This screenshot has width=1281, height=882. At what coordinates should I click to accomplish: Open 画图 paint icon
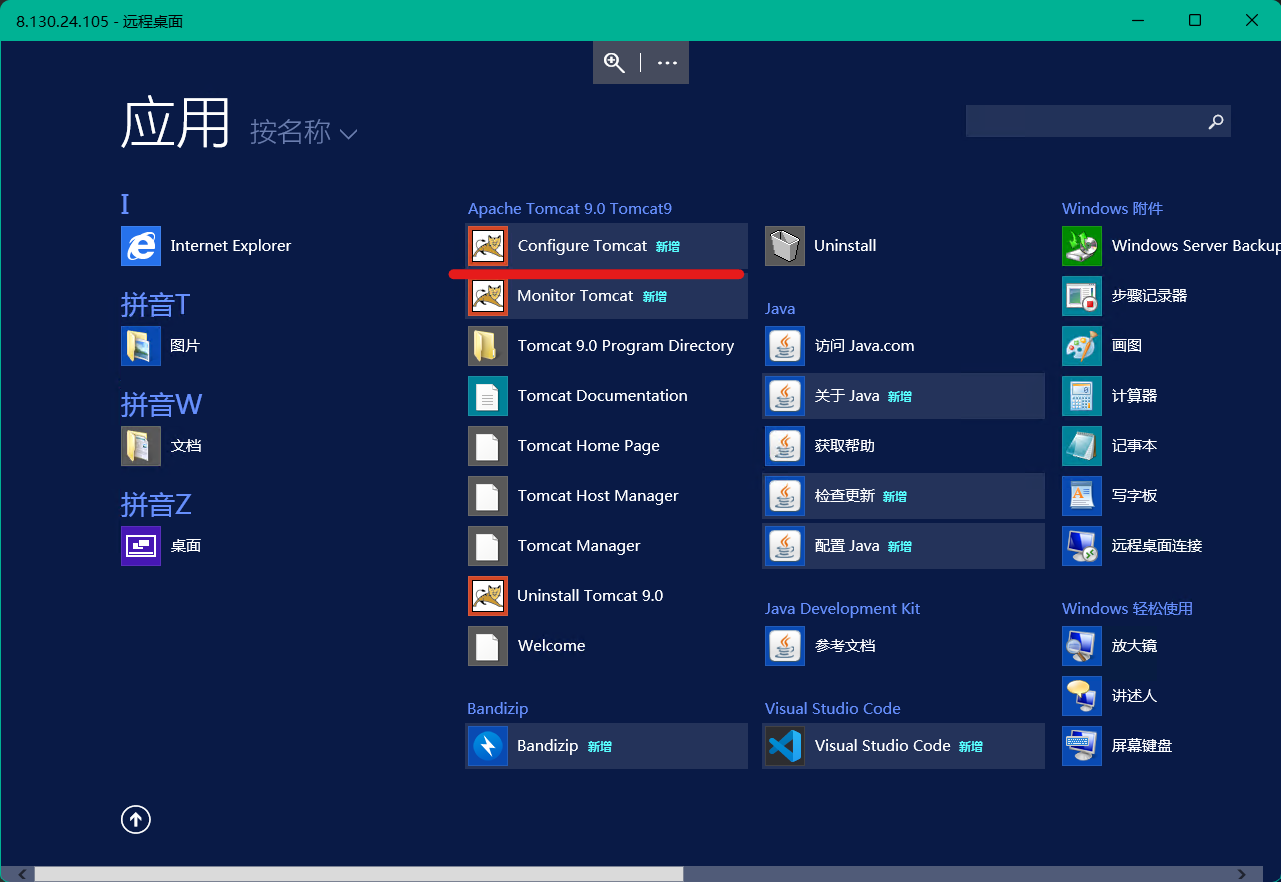click(x=1082, y=346)
